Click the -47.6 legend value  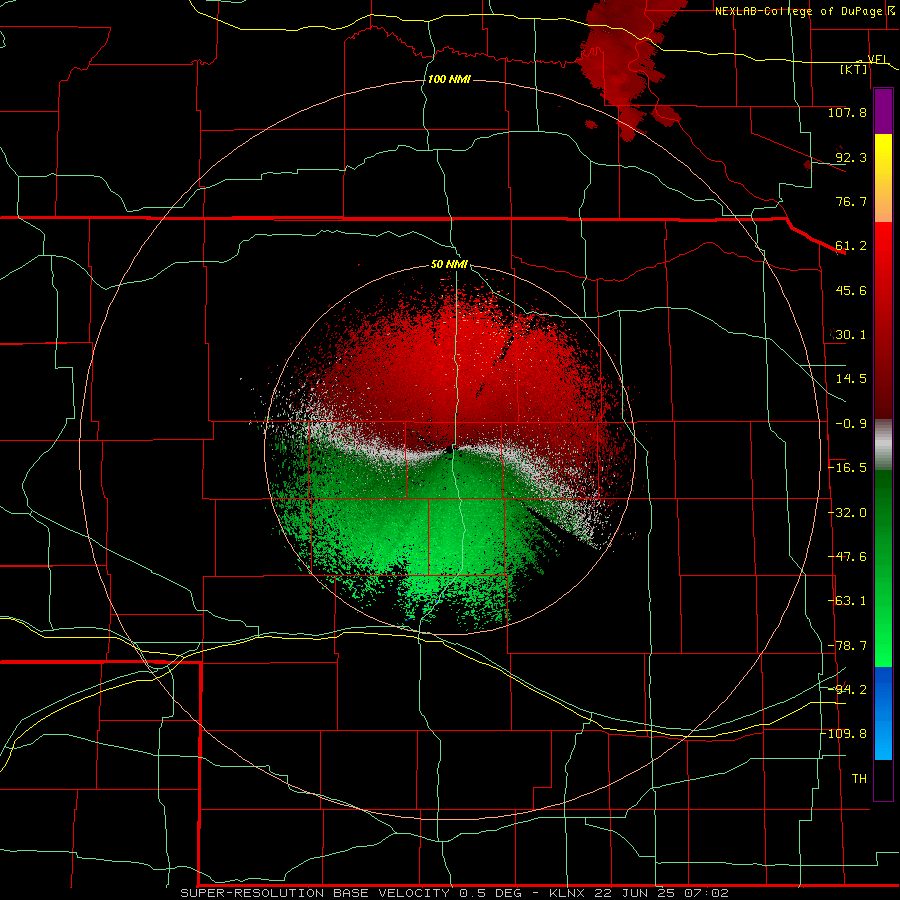(x=847, y=557)
